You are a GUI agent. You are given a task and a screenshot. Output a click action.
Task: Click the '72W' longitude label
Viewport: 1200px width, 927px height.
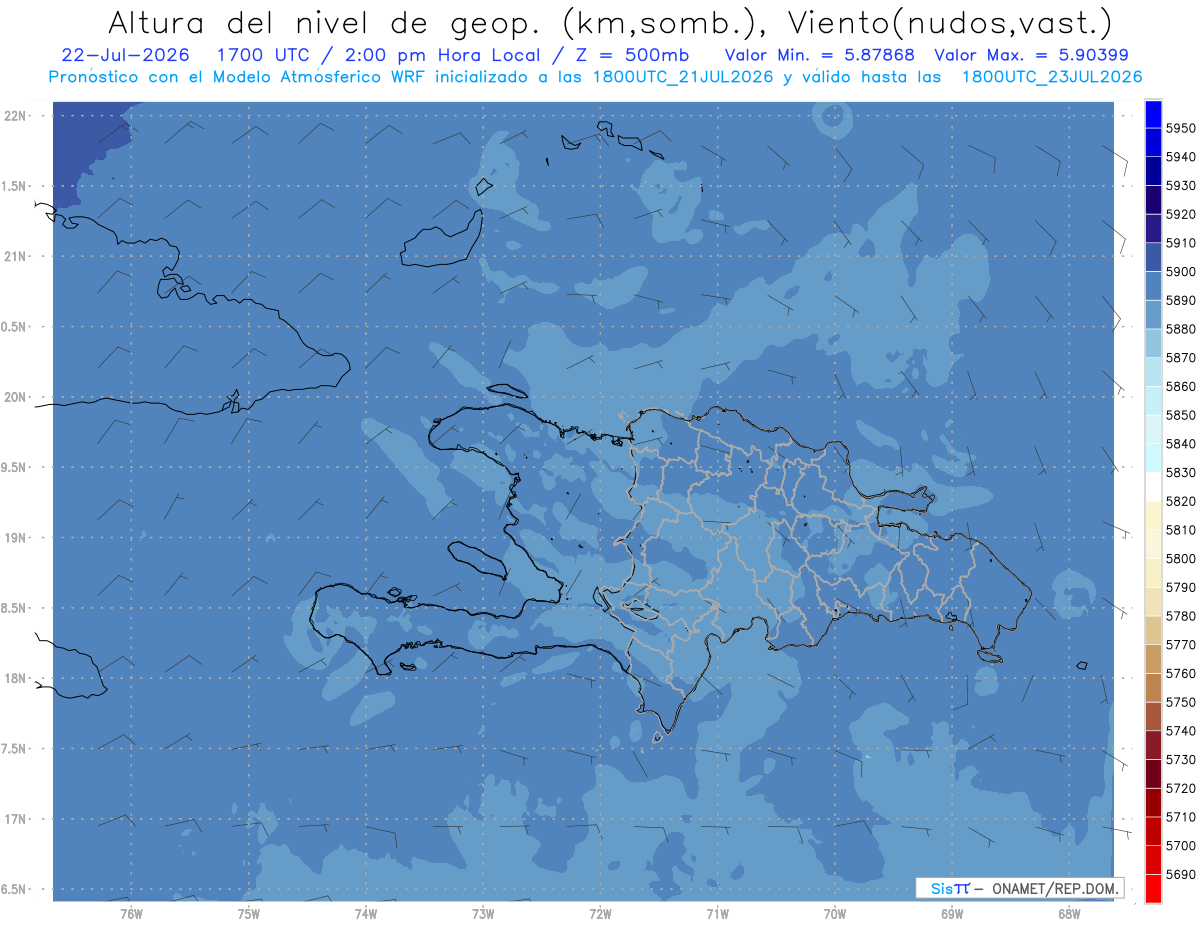600,913
